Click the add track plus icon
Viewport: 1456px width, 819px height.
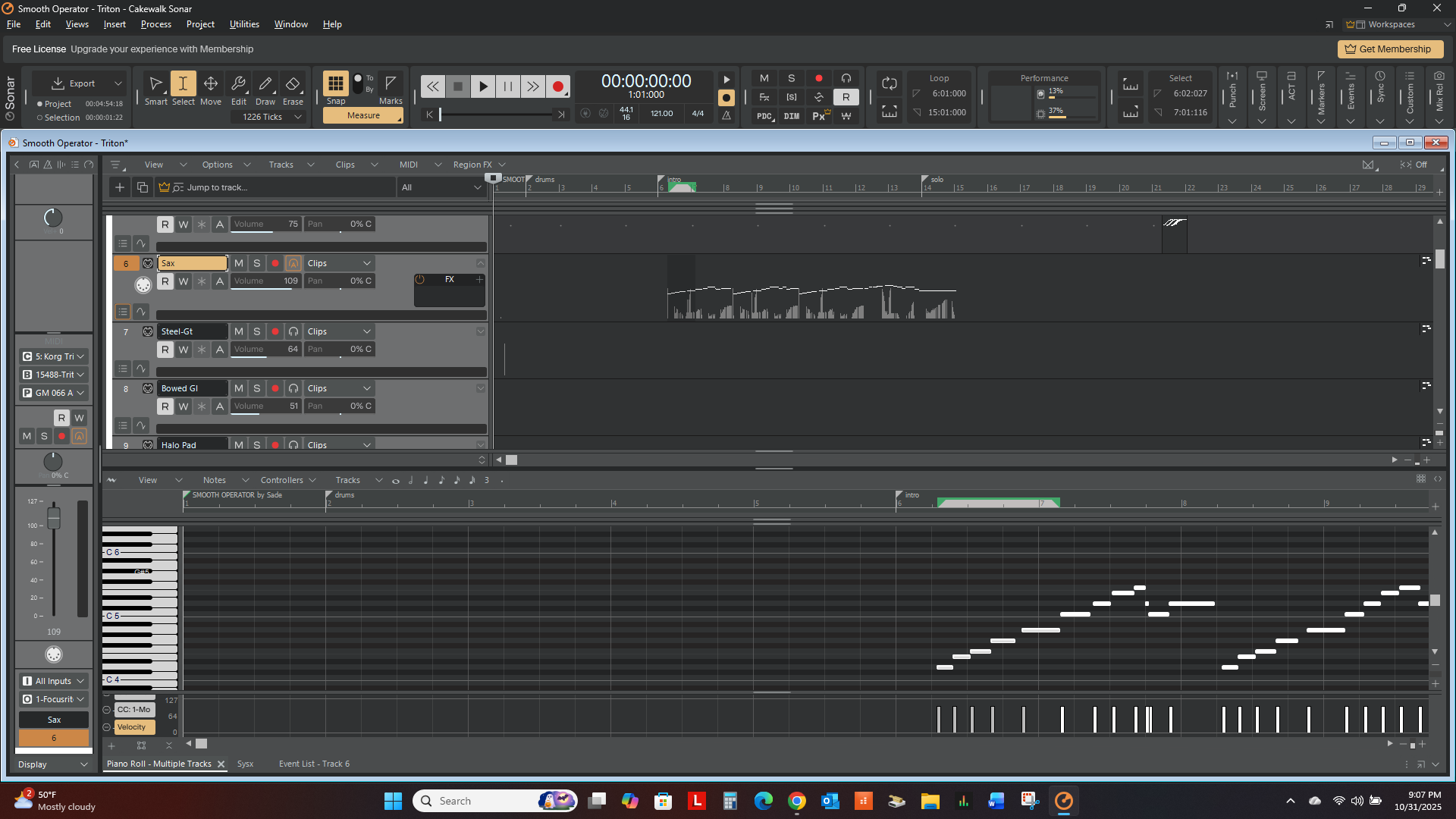pyautogui.click(x=120, y=187)
